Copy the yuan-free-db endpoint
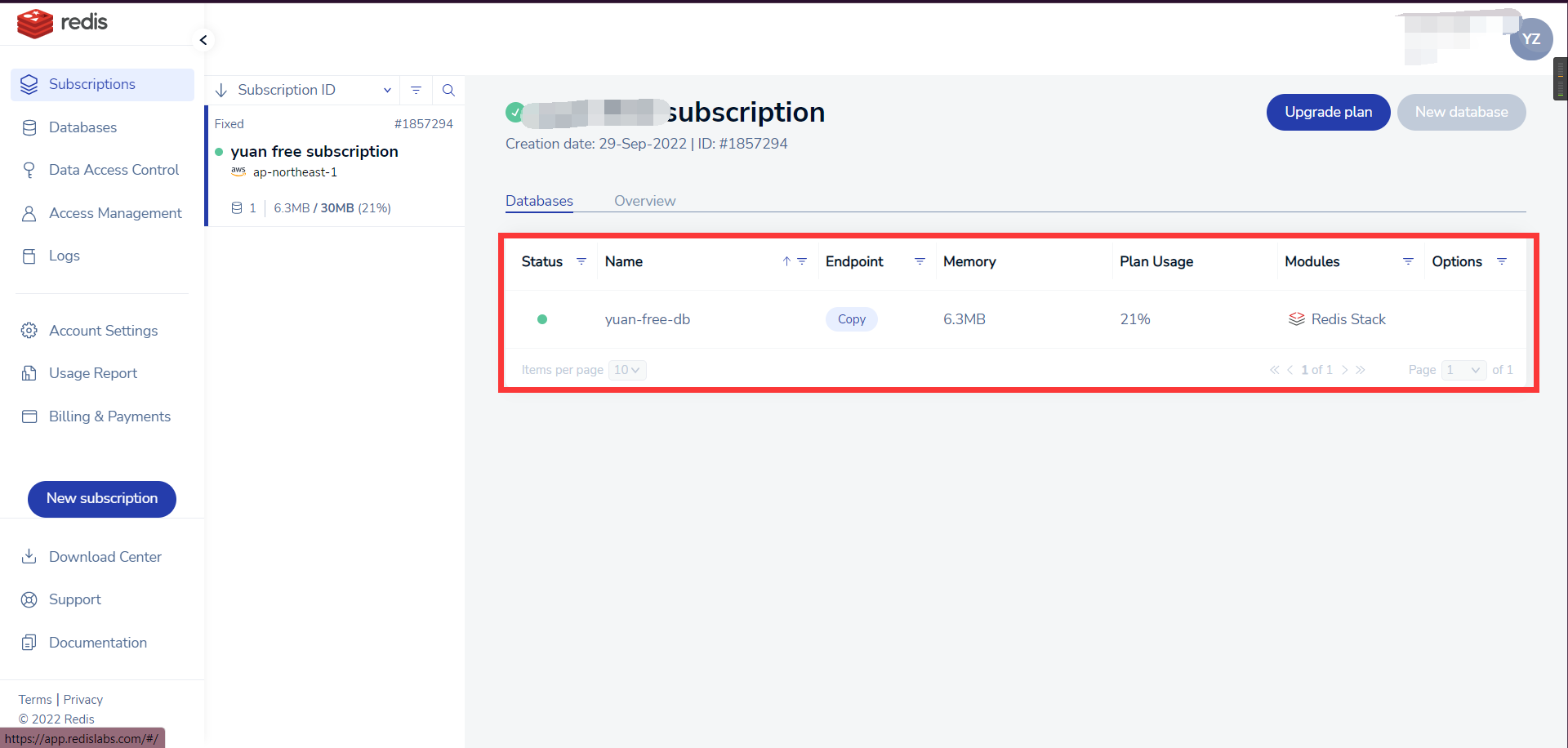This screenshot has height=748, width=1568. [851, 319]
